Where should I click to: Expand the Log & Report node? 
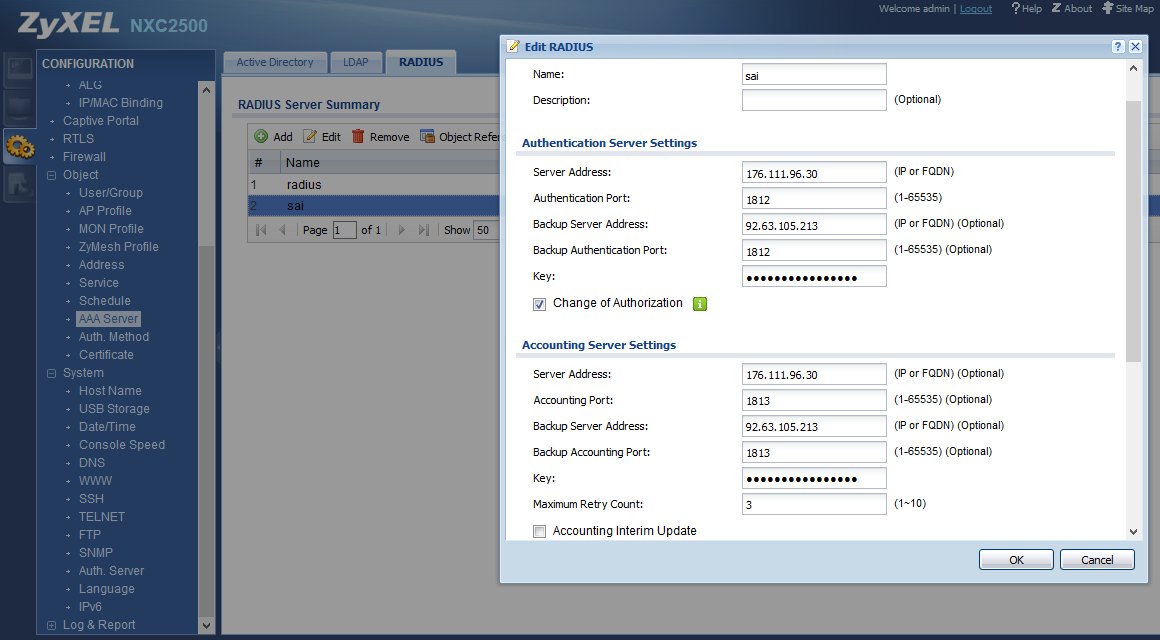point(52,625)
